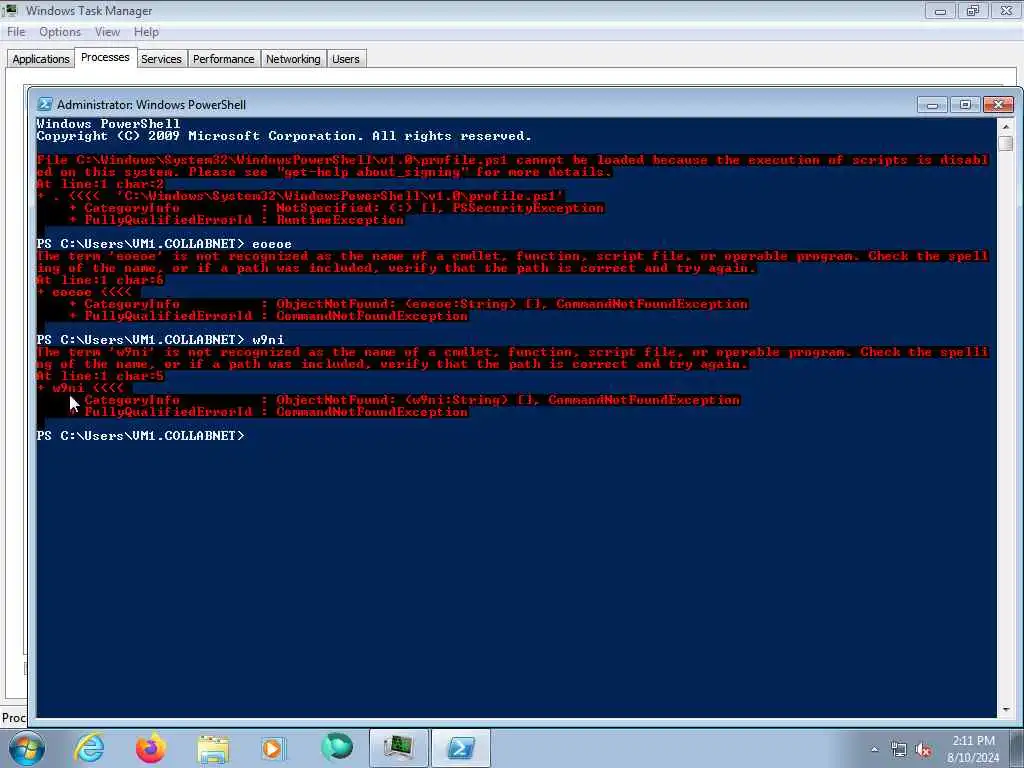Click the 'Copyright (C) 2009 Microsoft Corporation' line
This screenshot has width=1024, height=768.
tap(284, 136)
